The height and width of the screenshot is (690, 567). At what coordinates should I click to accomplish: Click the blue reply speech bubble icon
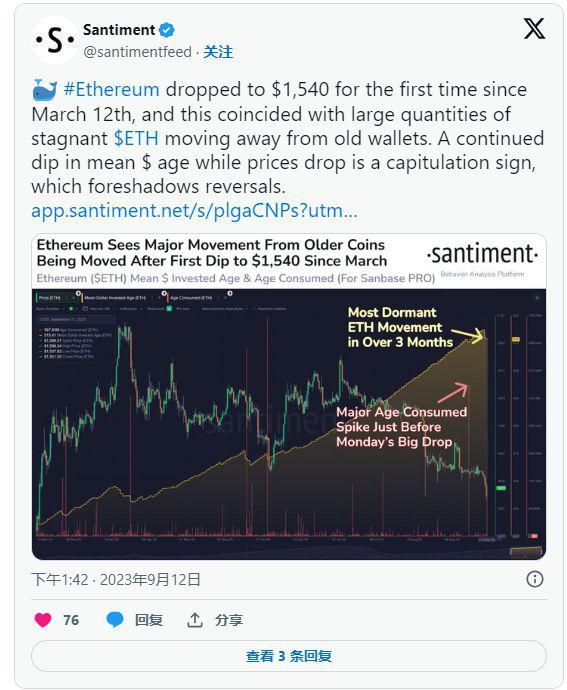click(115, 620)
